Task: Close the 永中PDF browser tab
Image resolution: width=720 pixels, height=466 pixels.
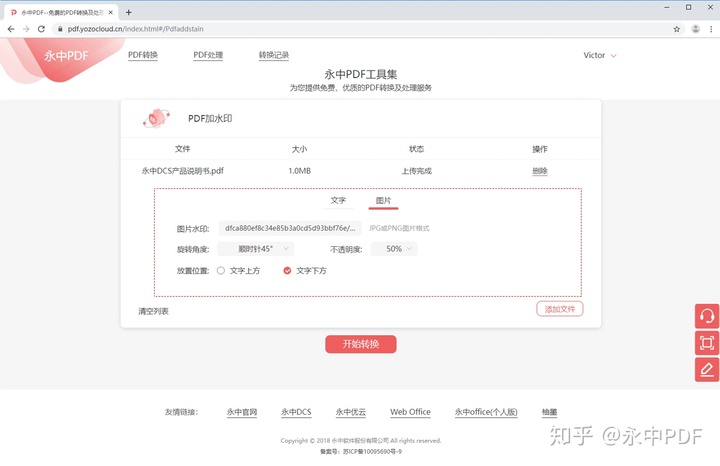Action: point(110,12)
